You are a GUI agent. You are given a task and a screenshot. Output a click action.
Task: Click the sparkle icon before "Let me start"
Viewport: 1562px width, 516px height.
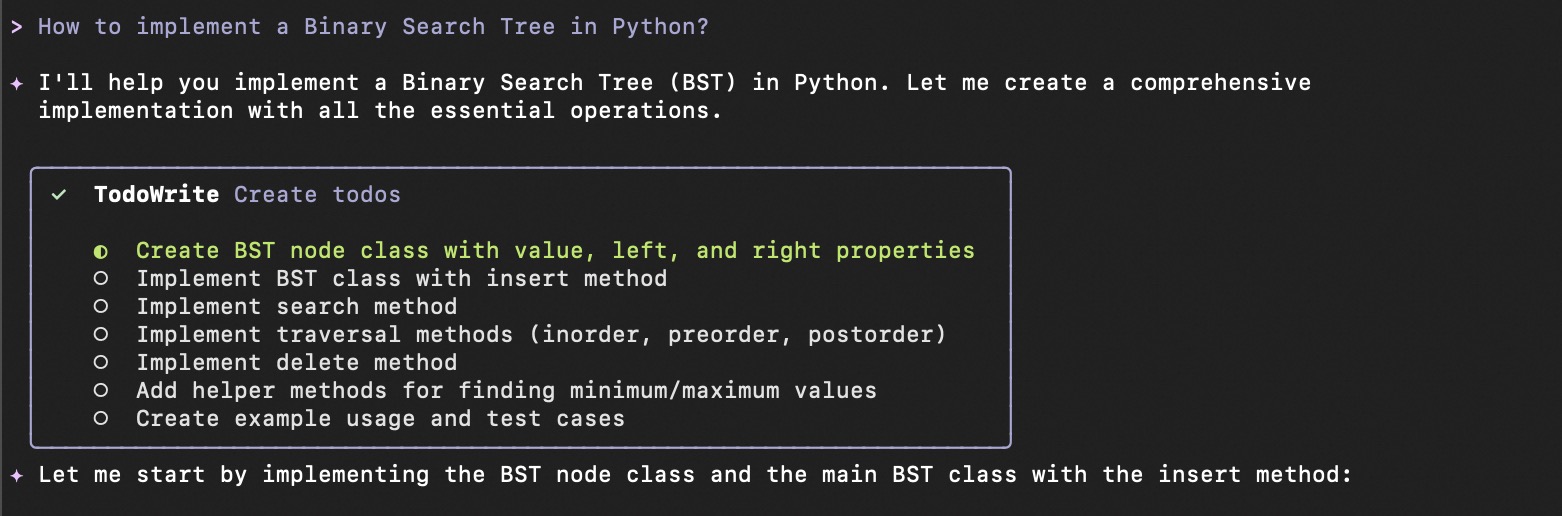coord(15,475)
